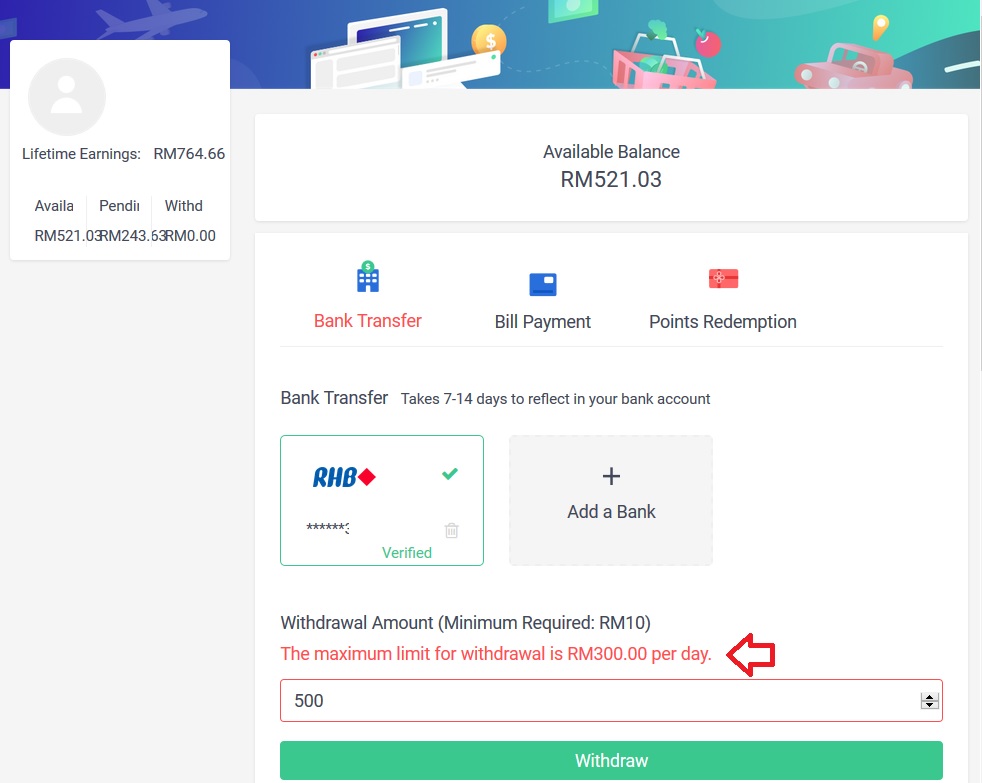Select the RHB bank logo
This screenshot has width=982, height=783.
coord(343,477)
